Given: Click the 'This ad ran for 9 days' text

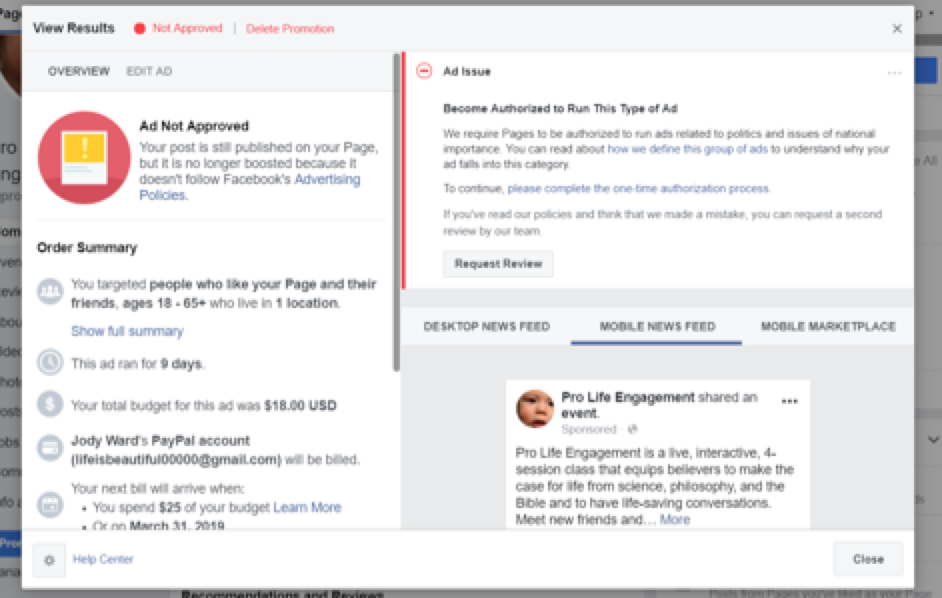Looking at the screenshot, I should [x=138, y=364].
